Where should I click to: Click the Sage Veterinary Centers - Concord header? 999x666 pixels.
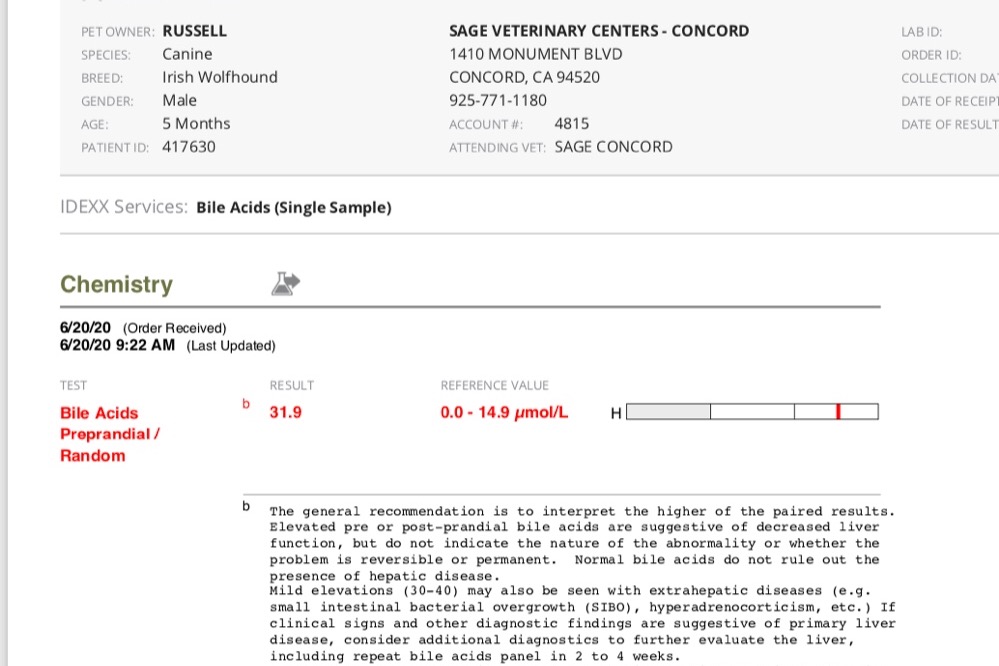click(599, 31)
